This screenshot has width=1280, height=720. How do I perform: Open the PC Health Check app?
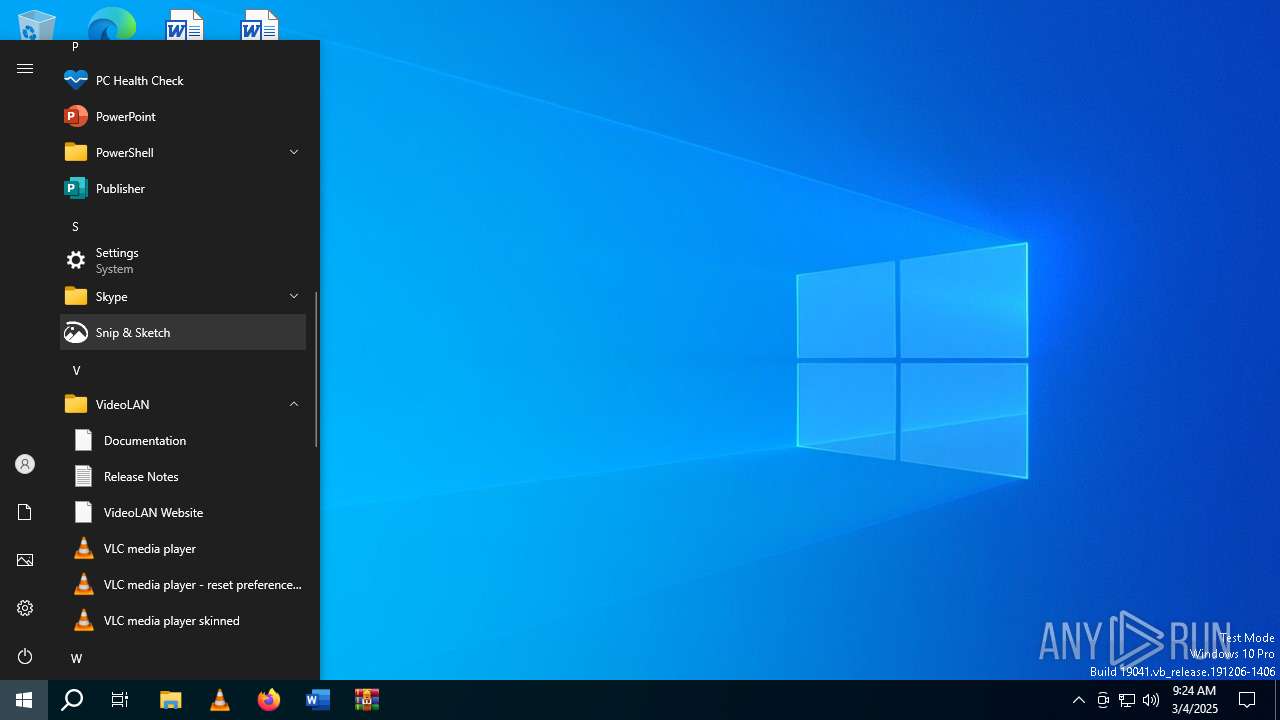(183, 80)
